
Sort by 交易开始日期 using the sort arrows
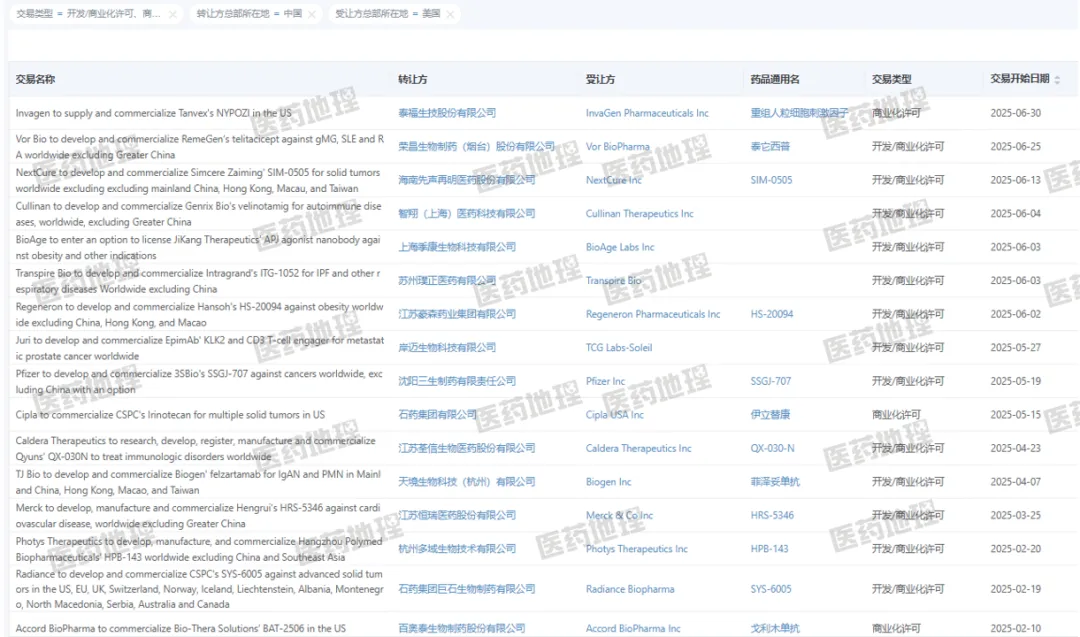point(1057,80)
